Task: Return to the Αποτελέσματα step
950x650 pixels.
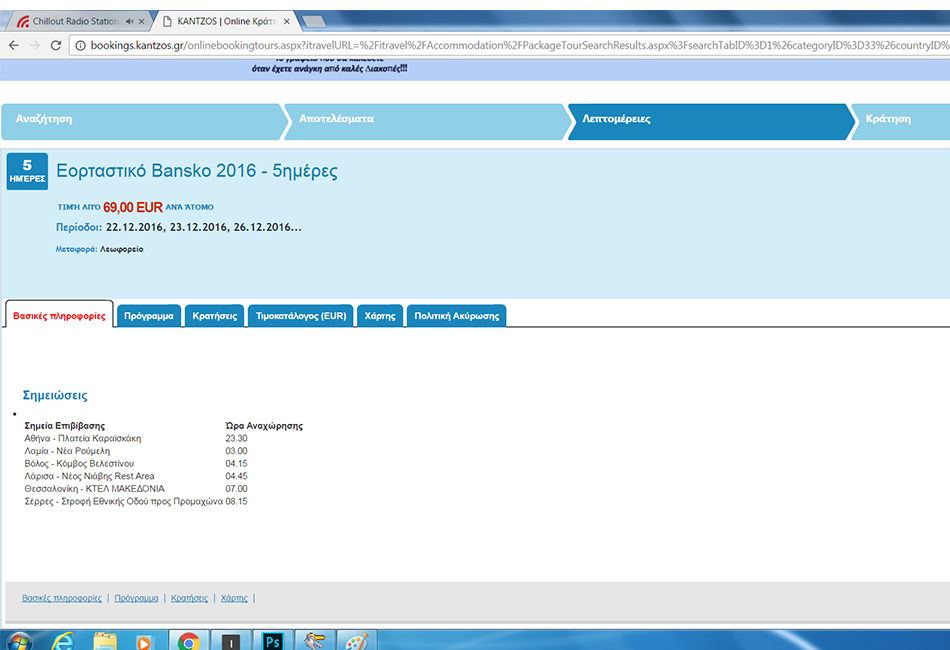Action: click(x=420, y=119)
